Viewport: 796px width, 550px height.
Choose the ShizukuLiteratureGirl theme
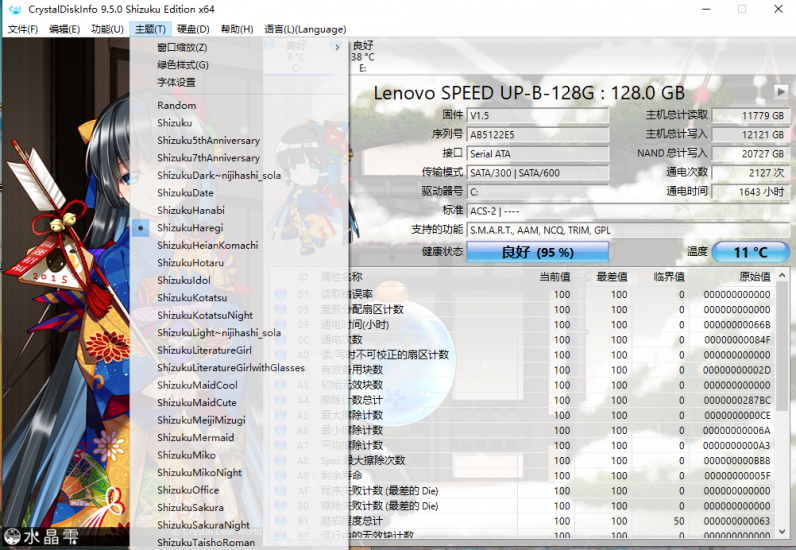coord(239,350)
